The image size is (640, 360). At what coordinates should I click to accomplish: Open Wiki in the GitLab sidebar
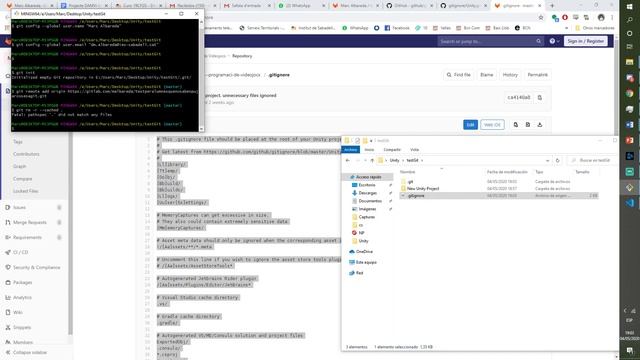click(14, 312)
